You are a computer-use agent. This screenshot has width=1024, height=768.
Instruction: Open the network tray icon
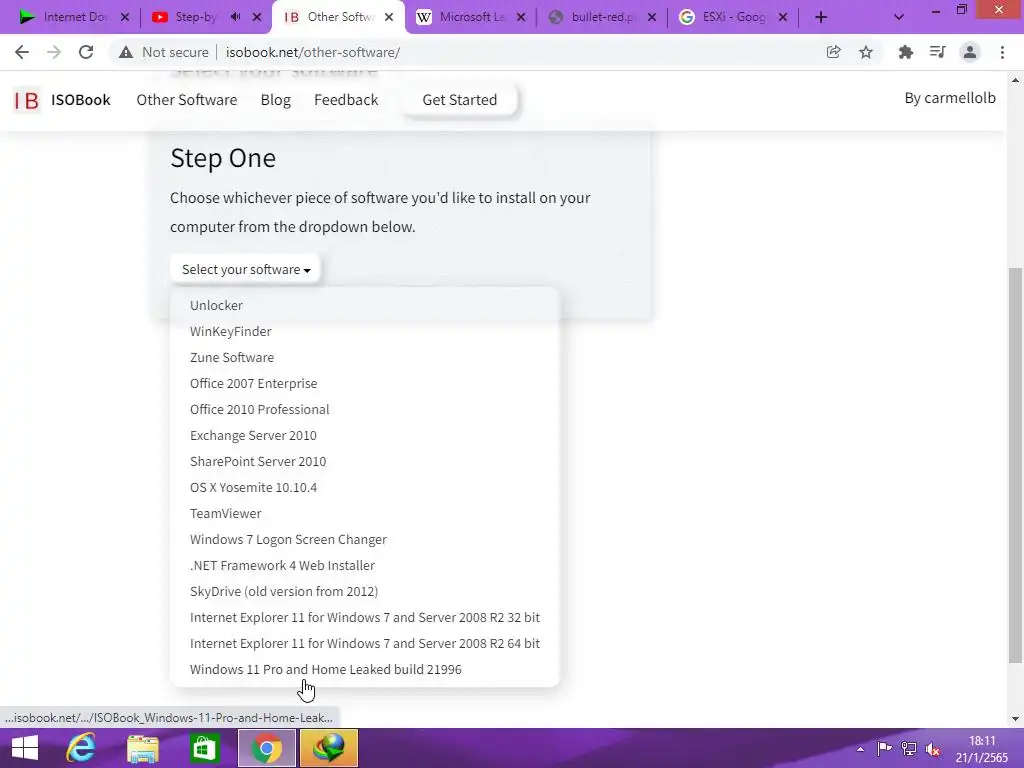(x=908, y=749)
